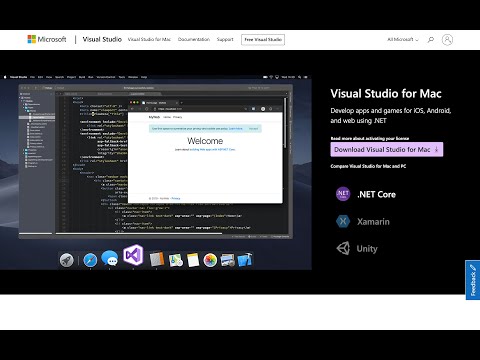Click the Maps icon in dock
This screenshot has height=360, width=480.
[176, 260]
